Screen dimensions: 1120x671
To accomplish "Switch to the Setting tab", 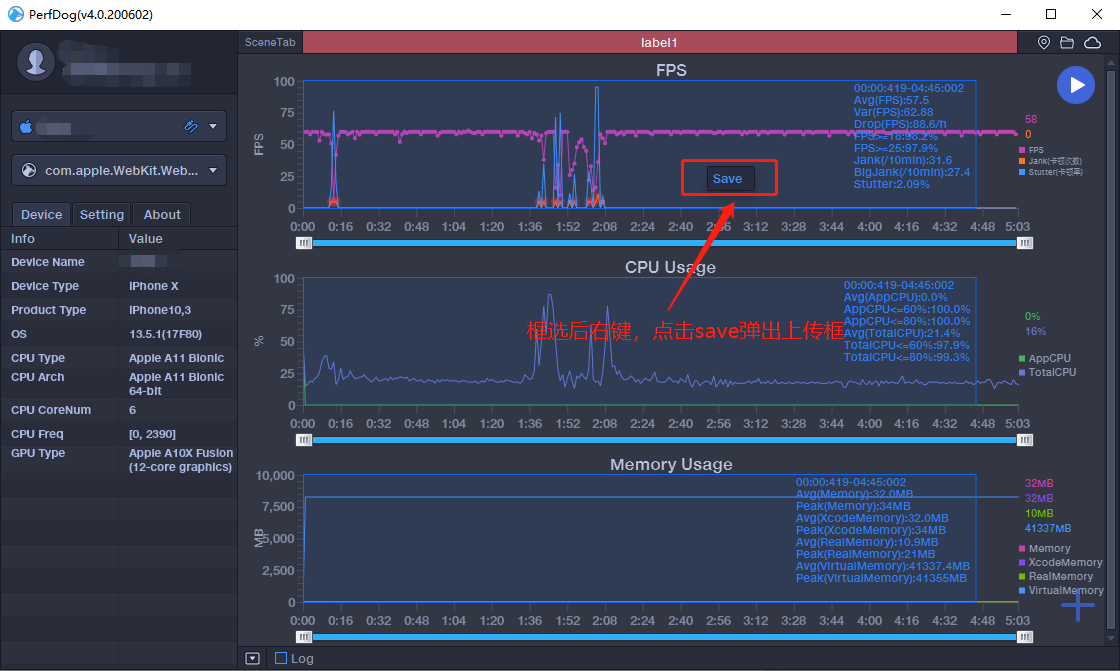I will [x=101, y=214].
